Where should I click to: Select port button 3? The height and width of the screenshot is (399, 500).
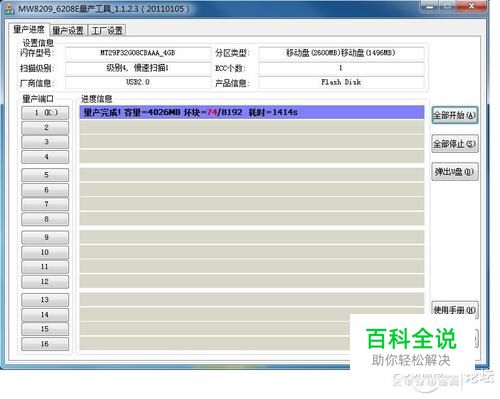point(45,142)
